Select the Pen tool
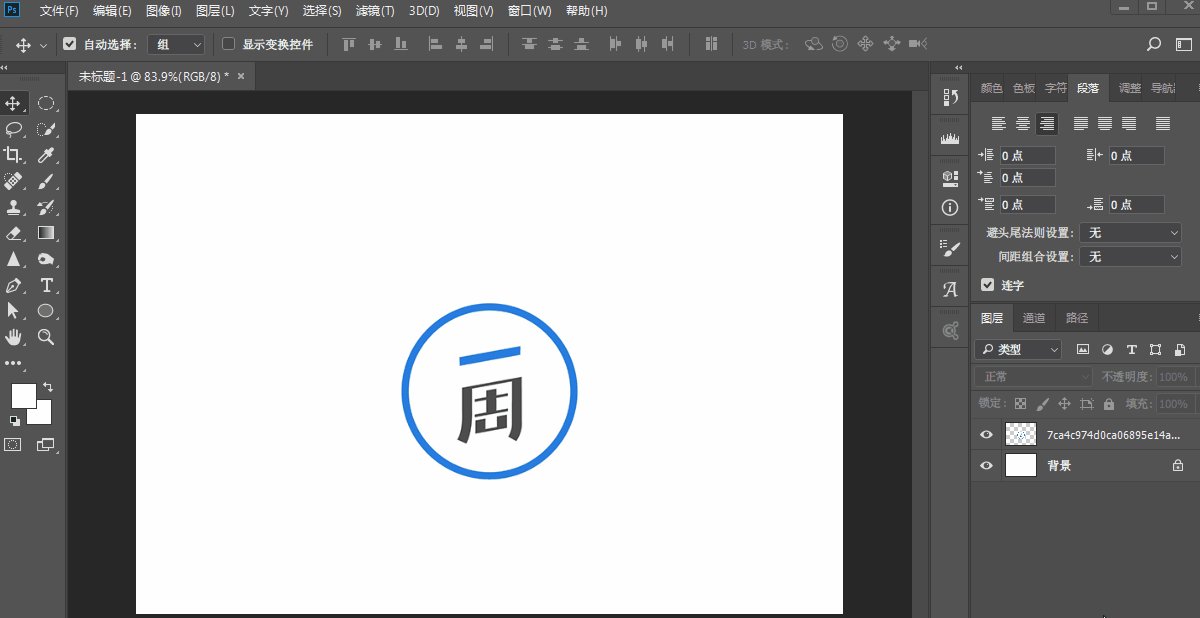Screen dimensions: 1200x618 click(x=14, y=285)
